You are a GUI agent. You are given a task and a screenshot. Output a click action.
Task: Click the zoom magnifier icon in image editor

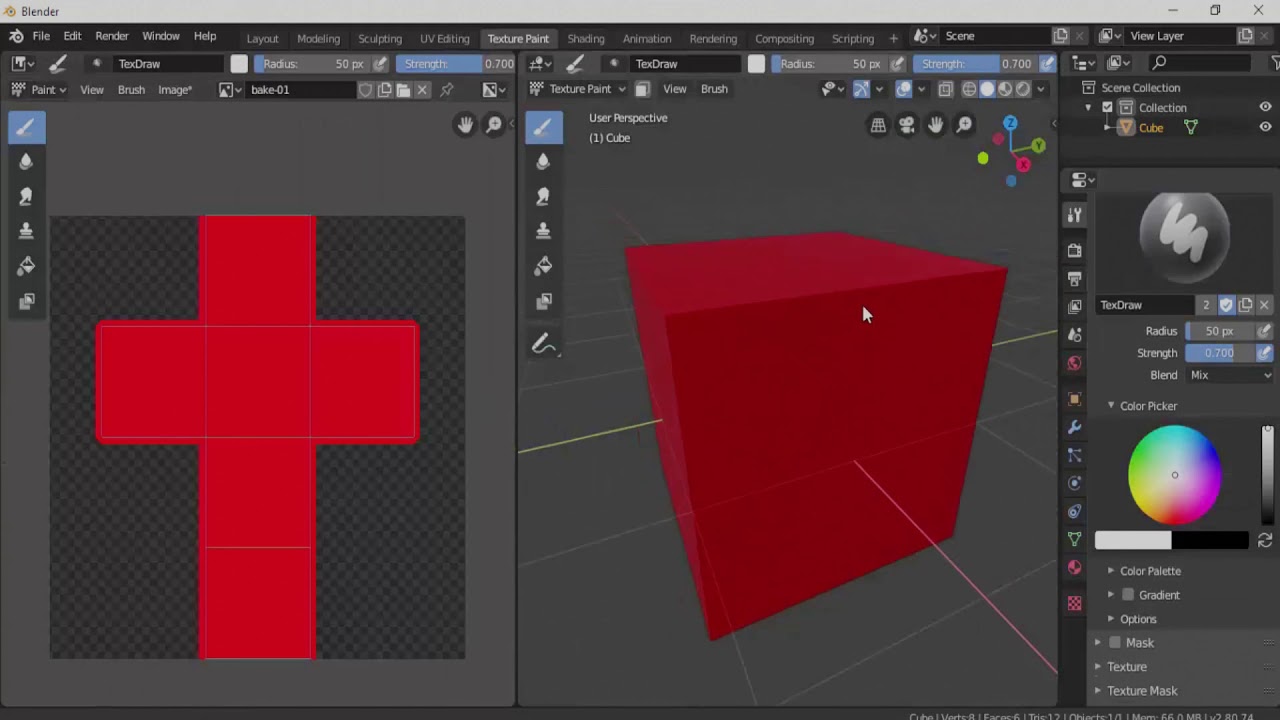coord(494,125)
